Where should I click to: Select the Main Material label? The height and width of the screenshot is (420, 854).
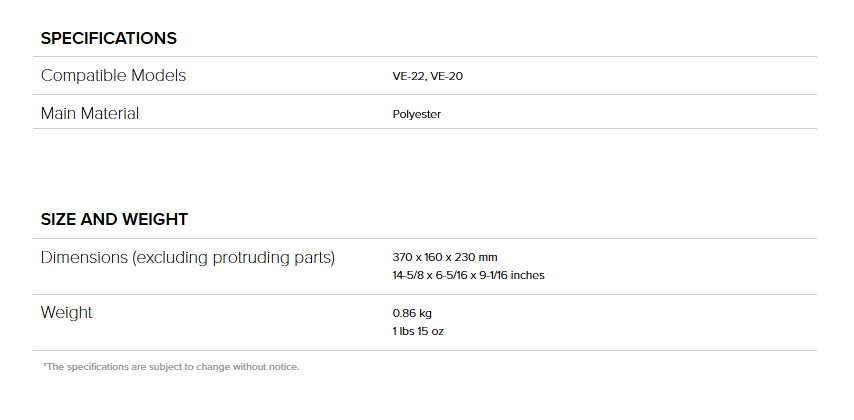(x=90, y=113)
